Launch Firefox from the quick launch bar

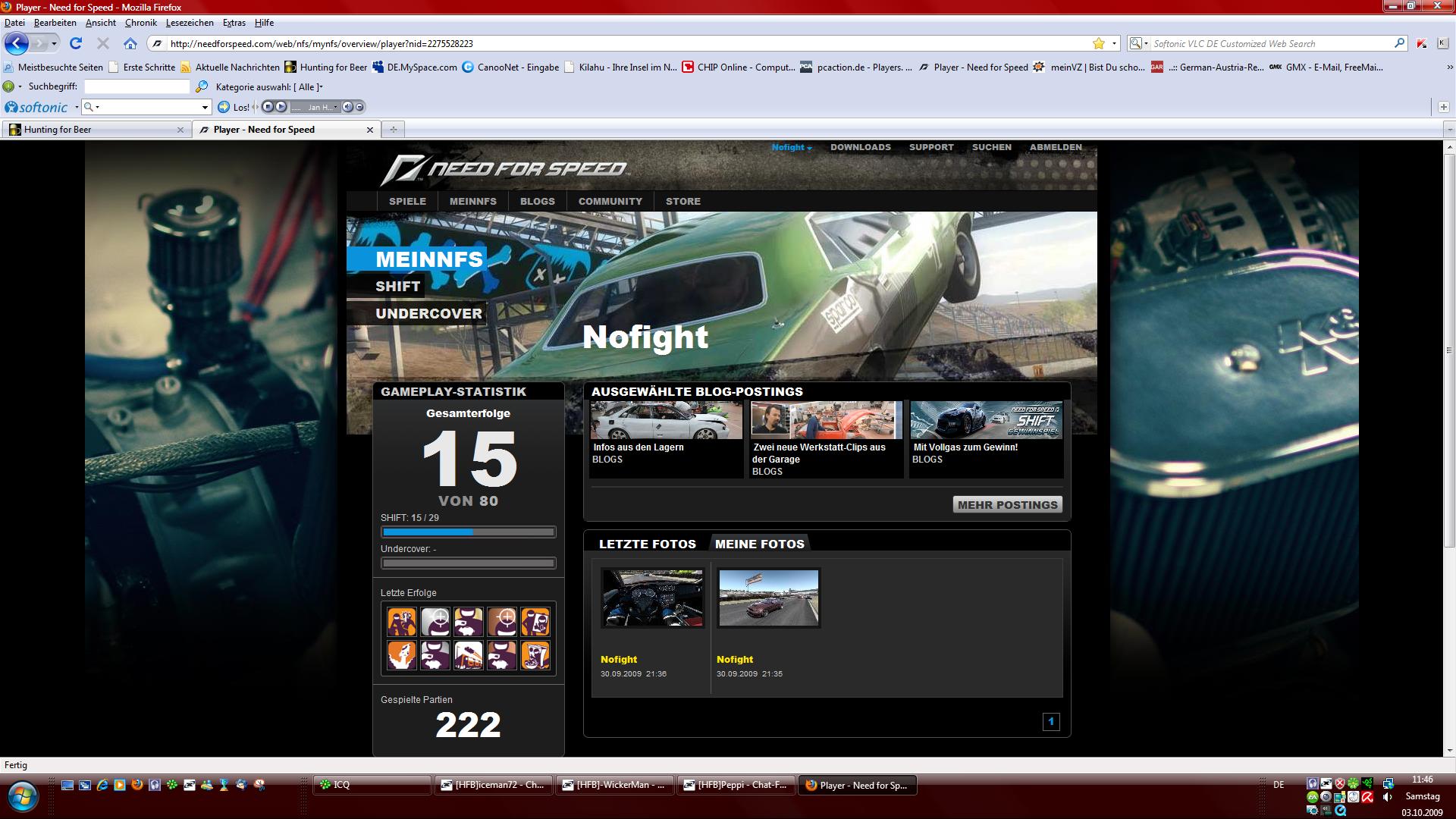click(137, 785)
